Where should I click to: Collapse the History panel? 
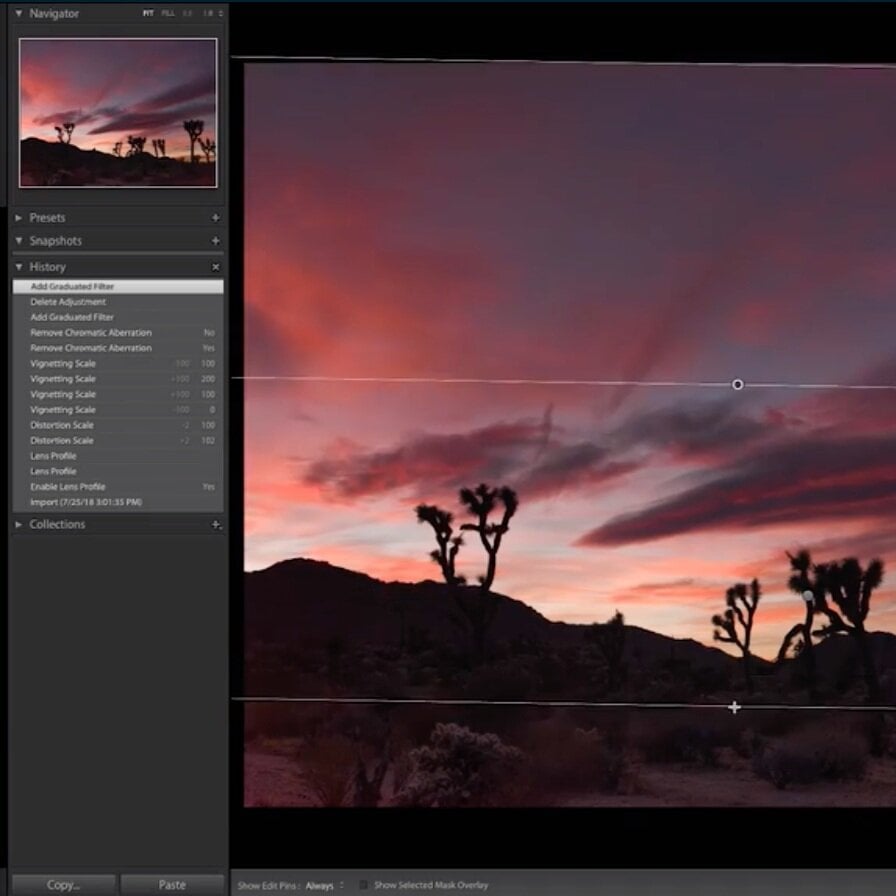click(x=19, y=268)
